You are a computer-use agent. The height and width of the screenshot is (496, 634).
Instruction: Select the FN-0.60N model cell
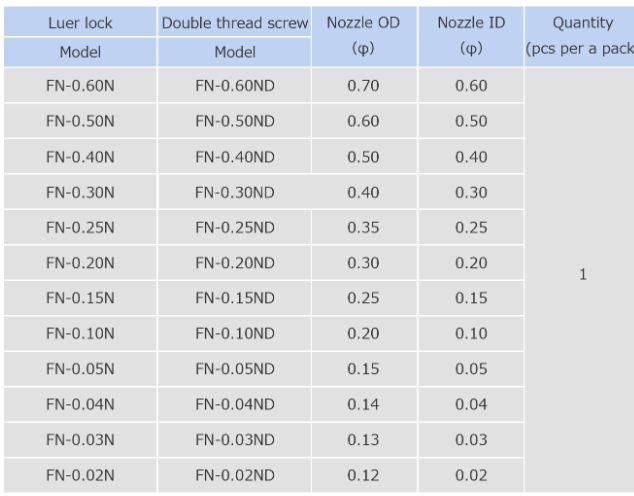point(80,85)
